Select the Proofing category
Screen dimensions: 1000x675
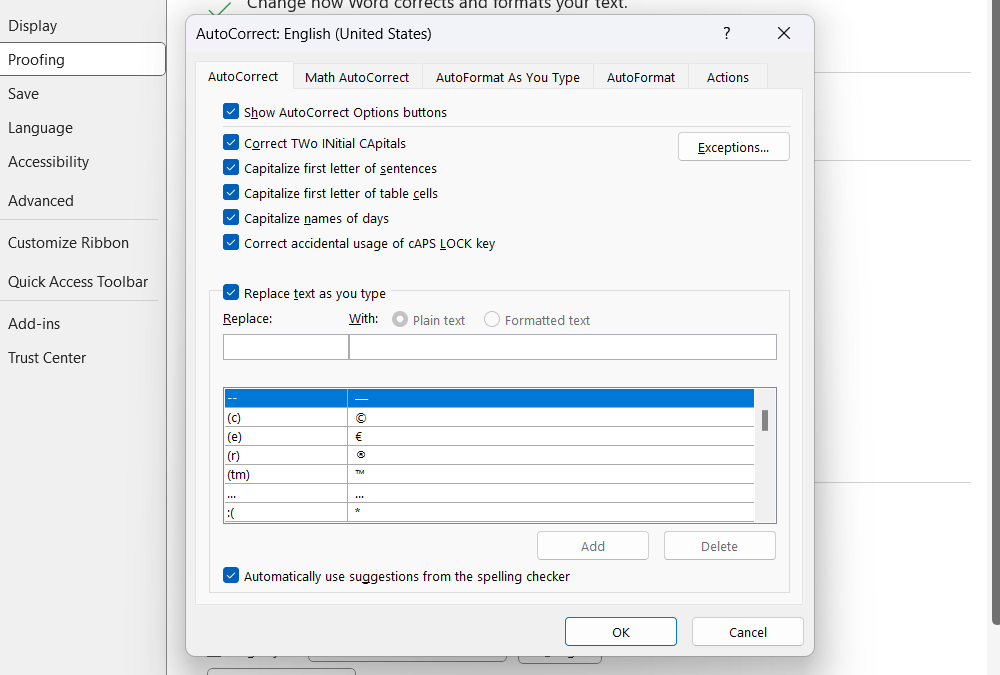click(82, 59)
